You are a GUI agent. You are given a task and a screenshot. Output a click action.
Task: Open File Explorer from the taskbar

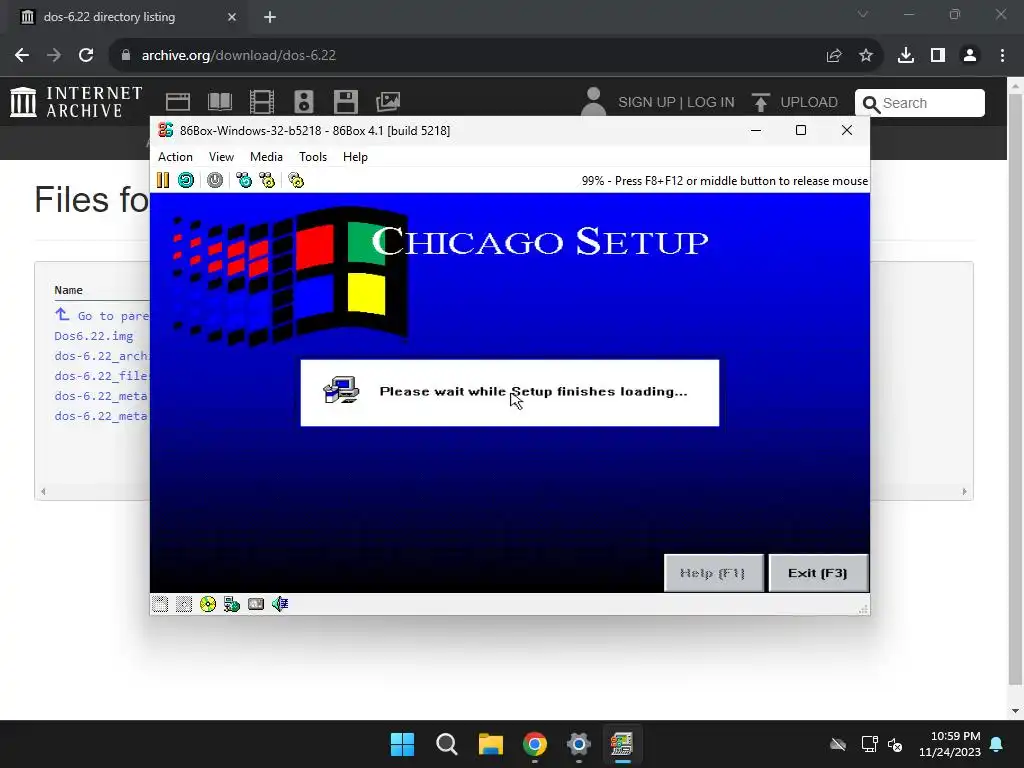pyautogui.click(x=490, y=744)
